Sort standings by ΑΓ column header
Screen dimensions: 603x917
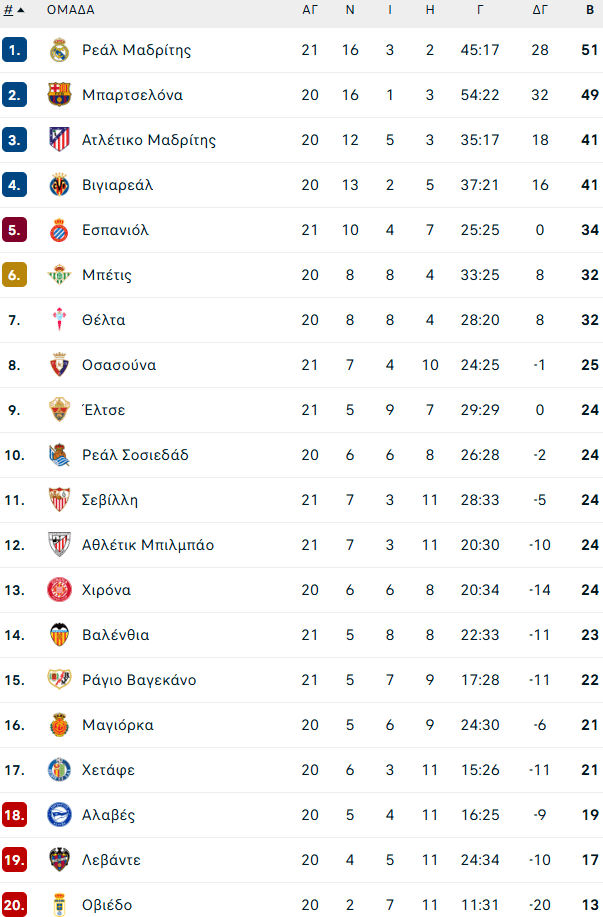point(310,10)
